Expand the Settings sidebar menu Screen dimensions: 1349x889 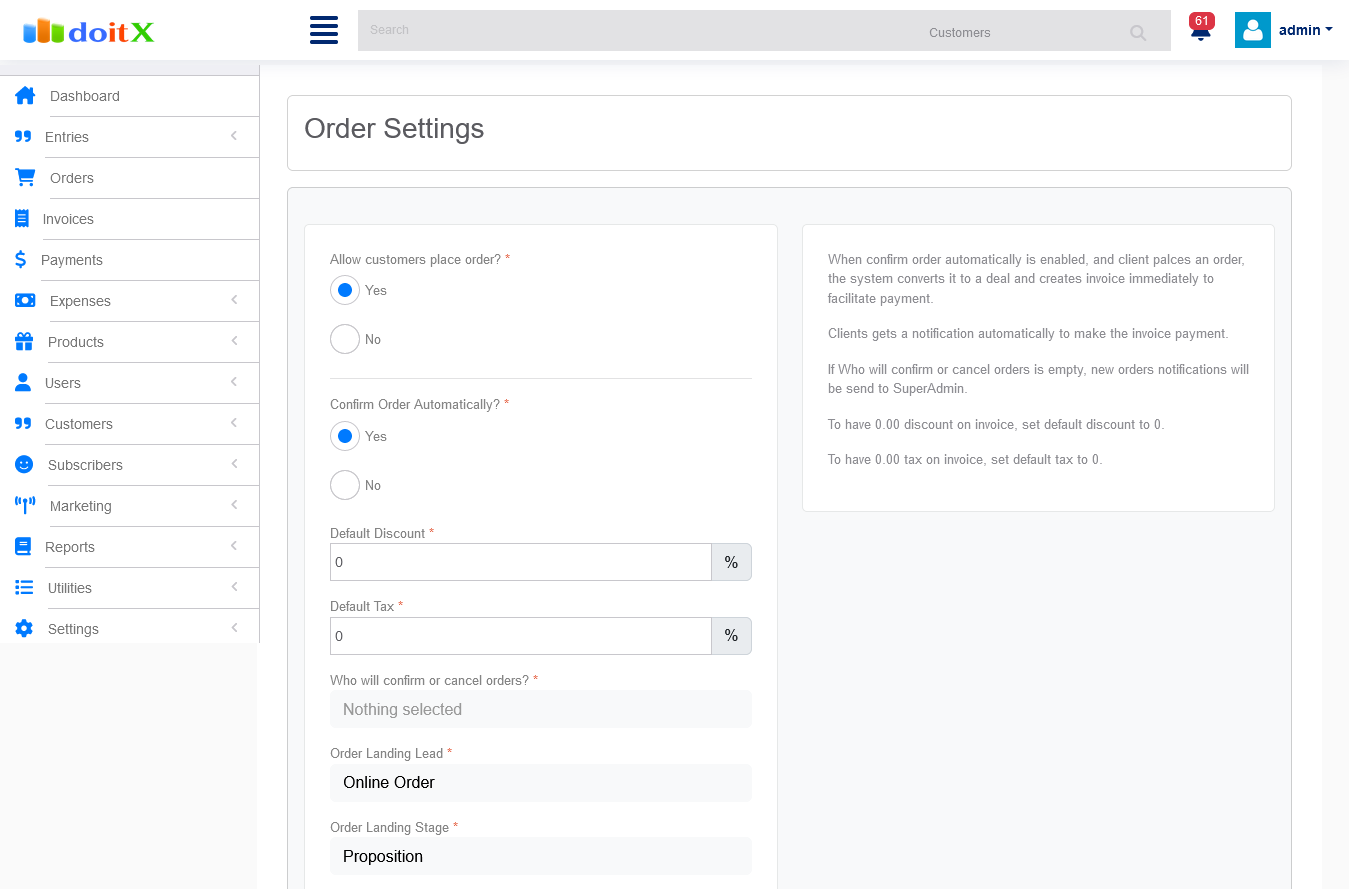(73, 629)
